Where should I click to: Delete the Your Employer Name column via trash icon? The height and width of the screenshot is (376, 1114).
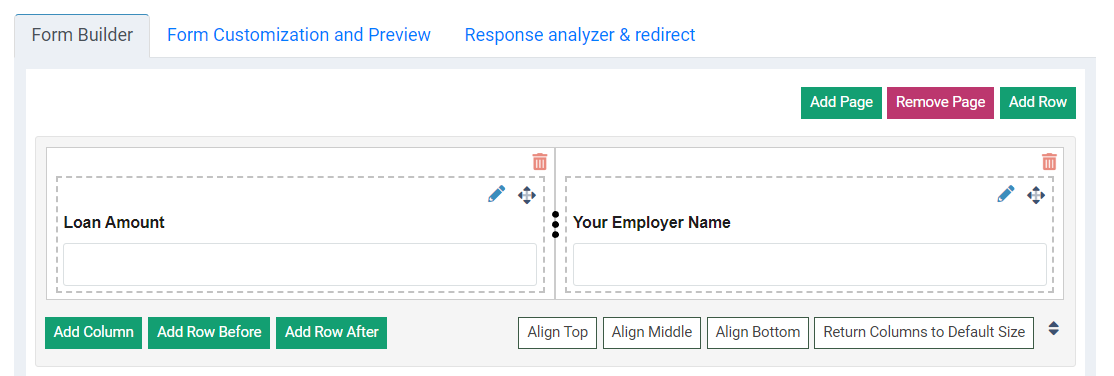coord(1049,161)
